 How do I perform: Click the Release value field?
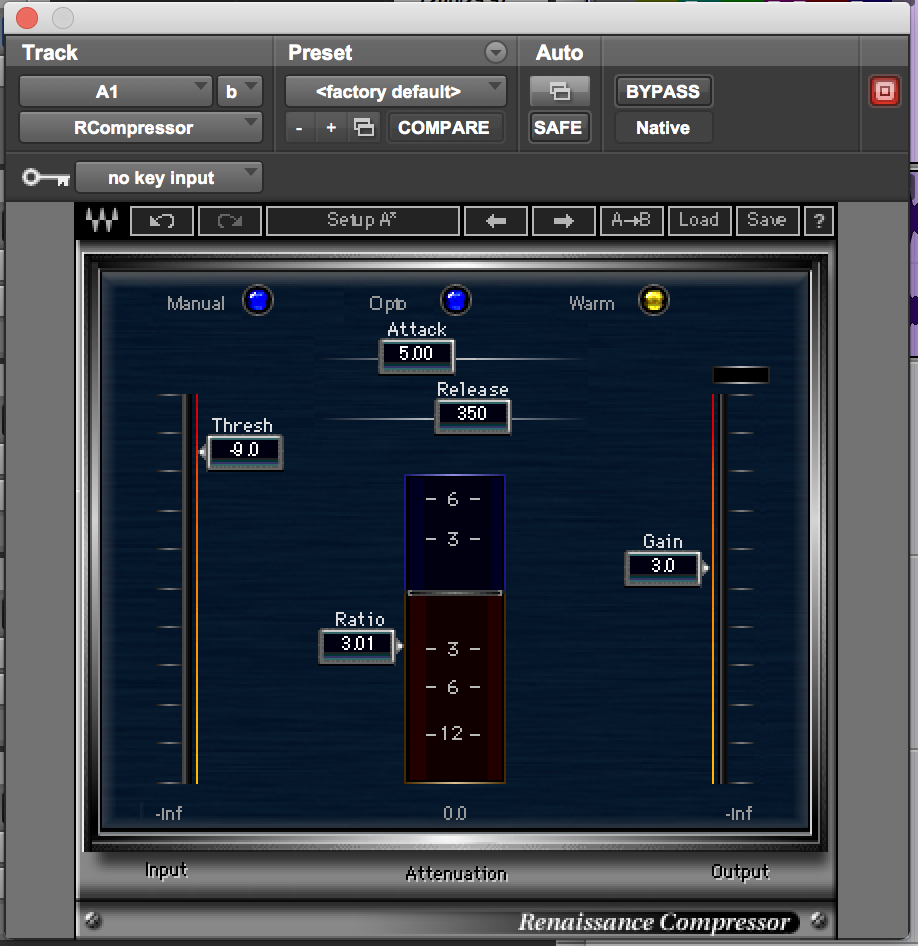[x=472, y=415]
